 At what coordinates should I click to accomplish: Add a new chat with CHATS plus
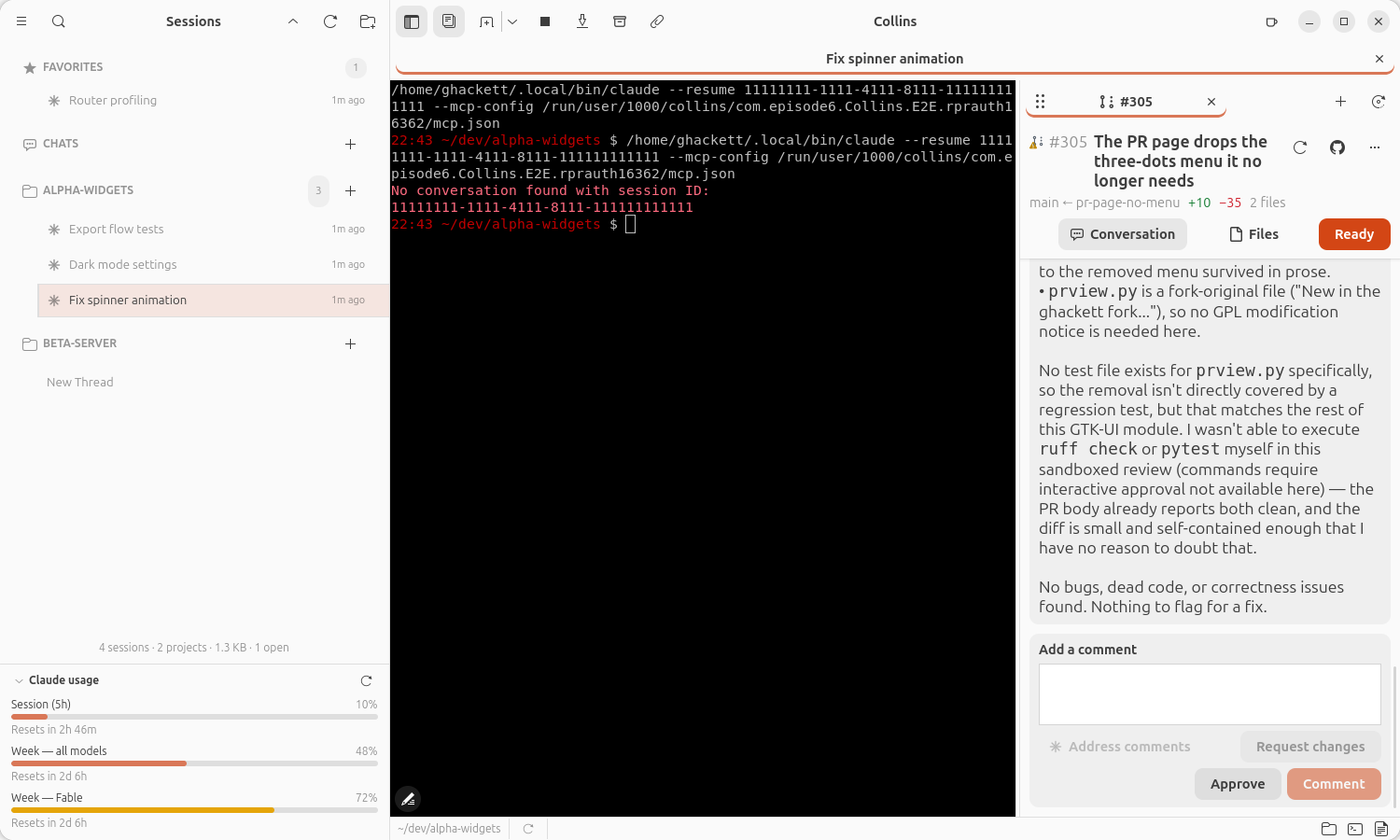[351, 144]
